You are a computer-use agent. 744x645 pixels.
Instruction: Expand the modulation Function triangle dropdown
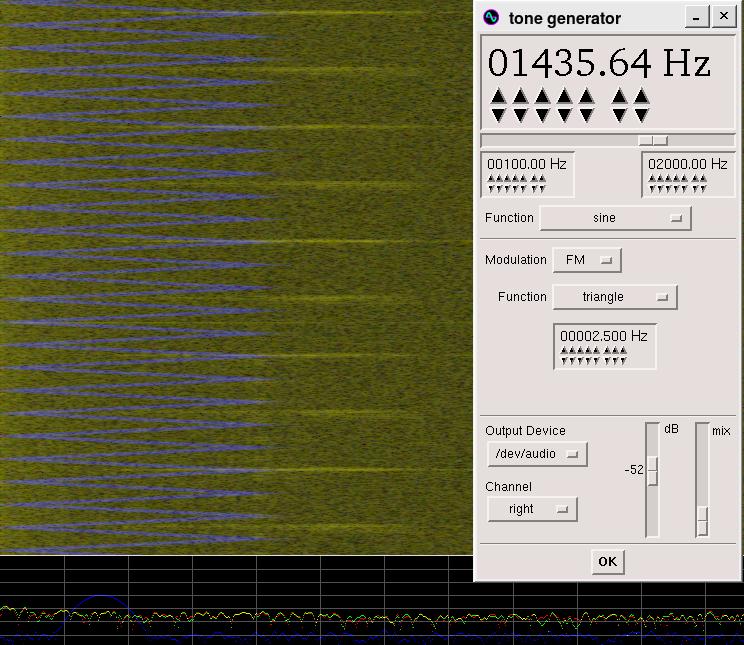click(615, 297)
